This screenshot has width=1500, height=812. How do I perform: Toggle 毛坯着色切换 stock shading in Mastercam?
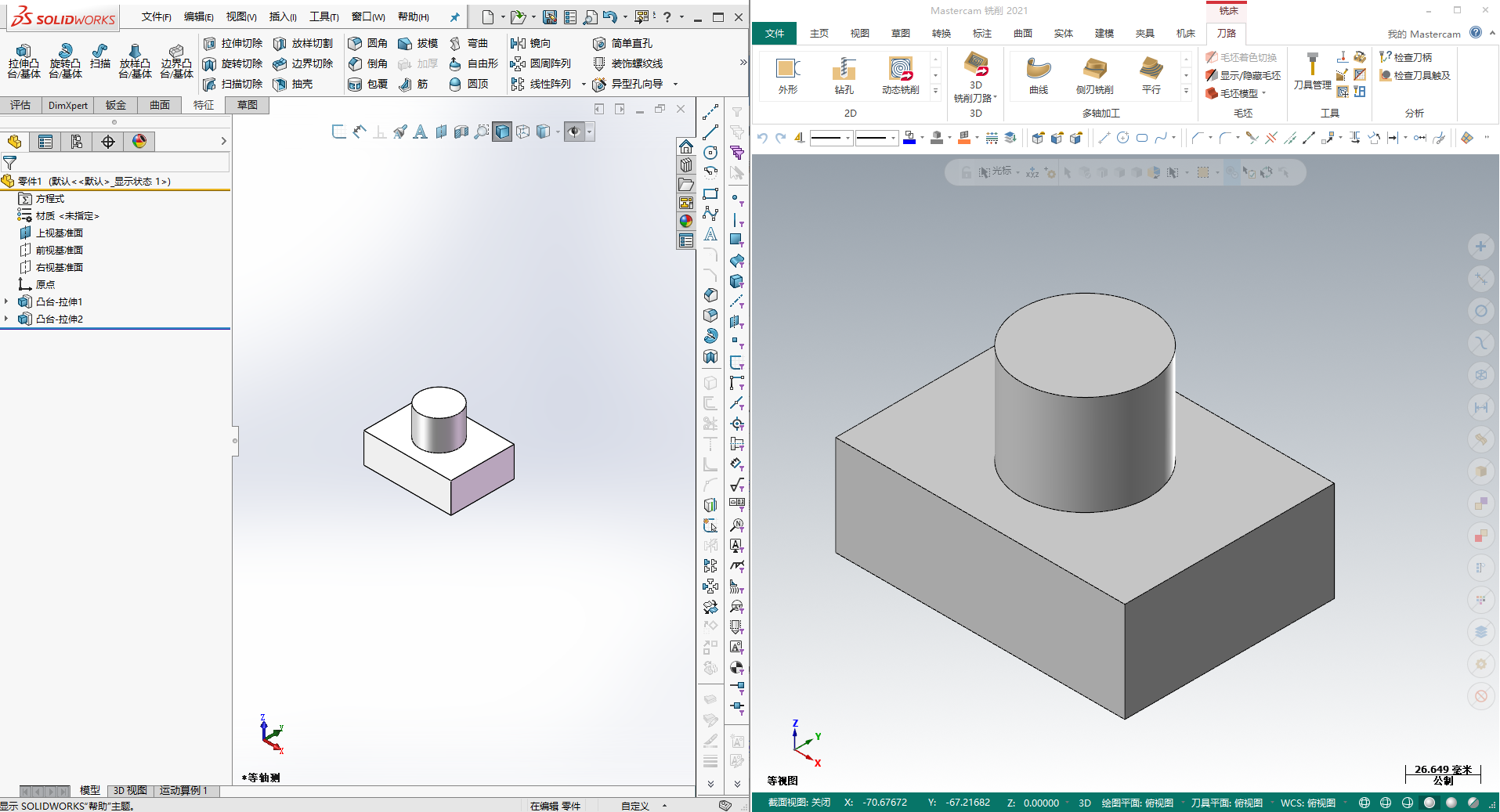click(x=1242, y=57)
